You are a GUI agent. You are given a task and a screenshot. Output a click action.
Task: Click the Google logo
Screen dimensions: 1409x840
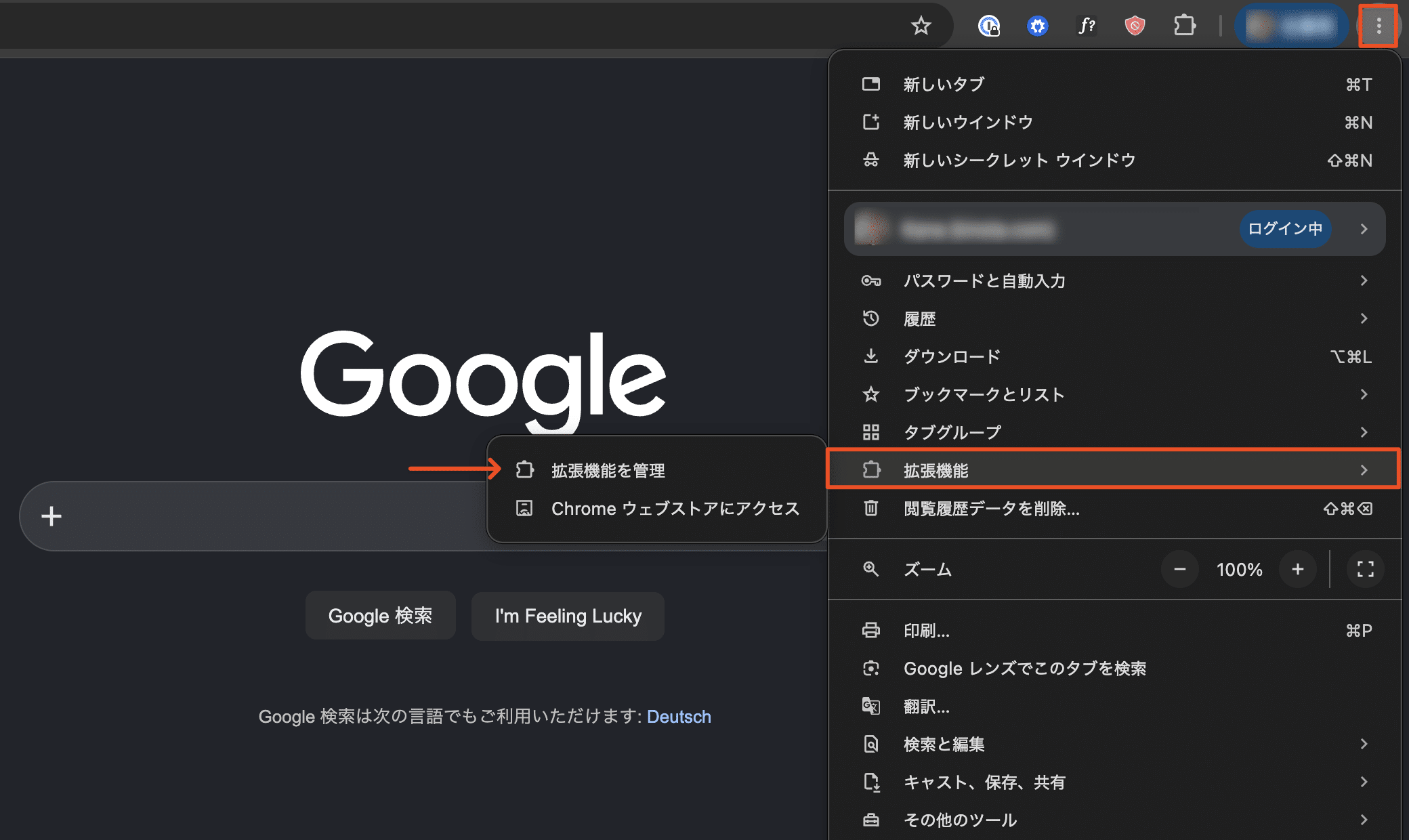(x=483, y=381)
